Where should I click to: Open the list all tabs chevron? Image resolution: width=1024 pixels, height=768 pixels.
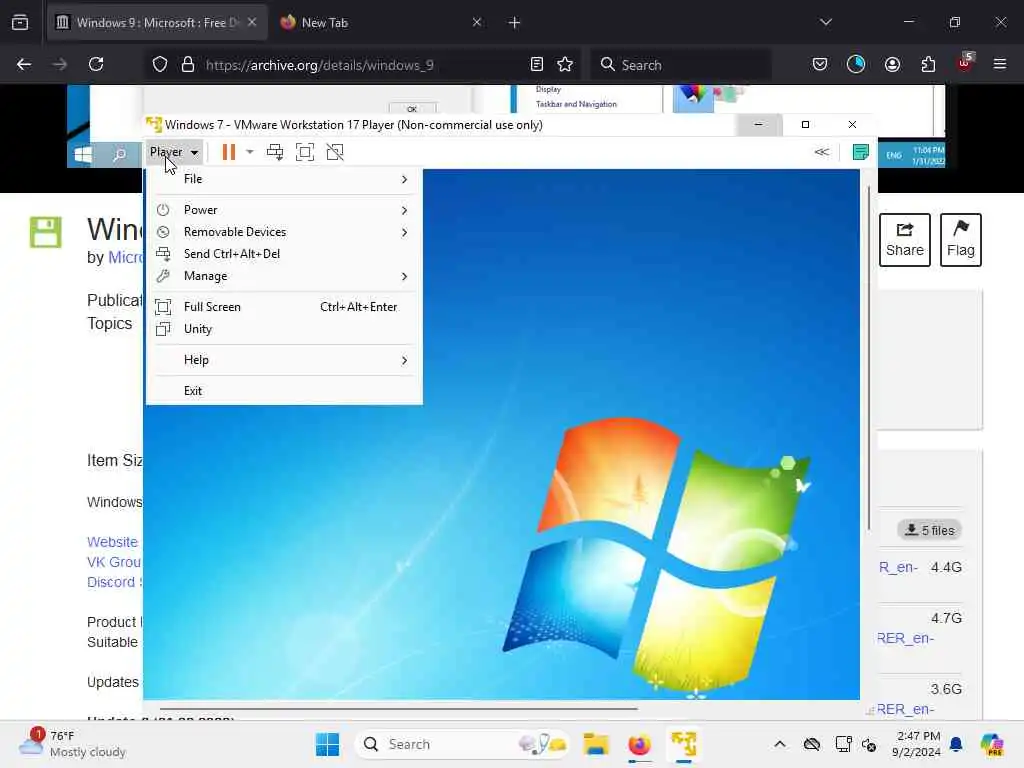(x=826, y=22)
